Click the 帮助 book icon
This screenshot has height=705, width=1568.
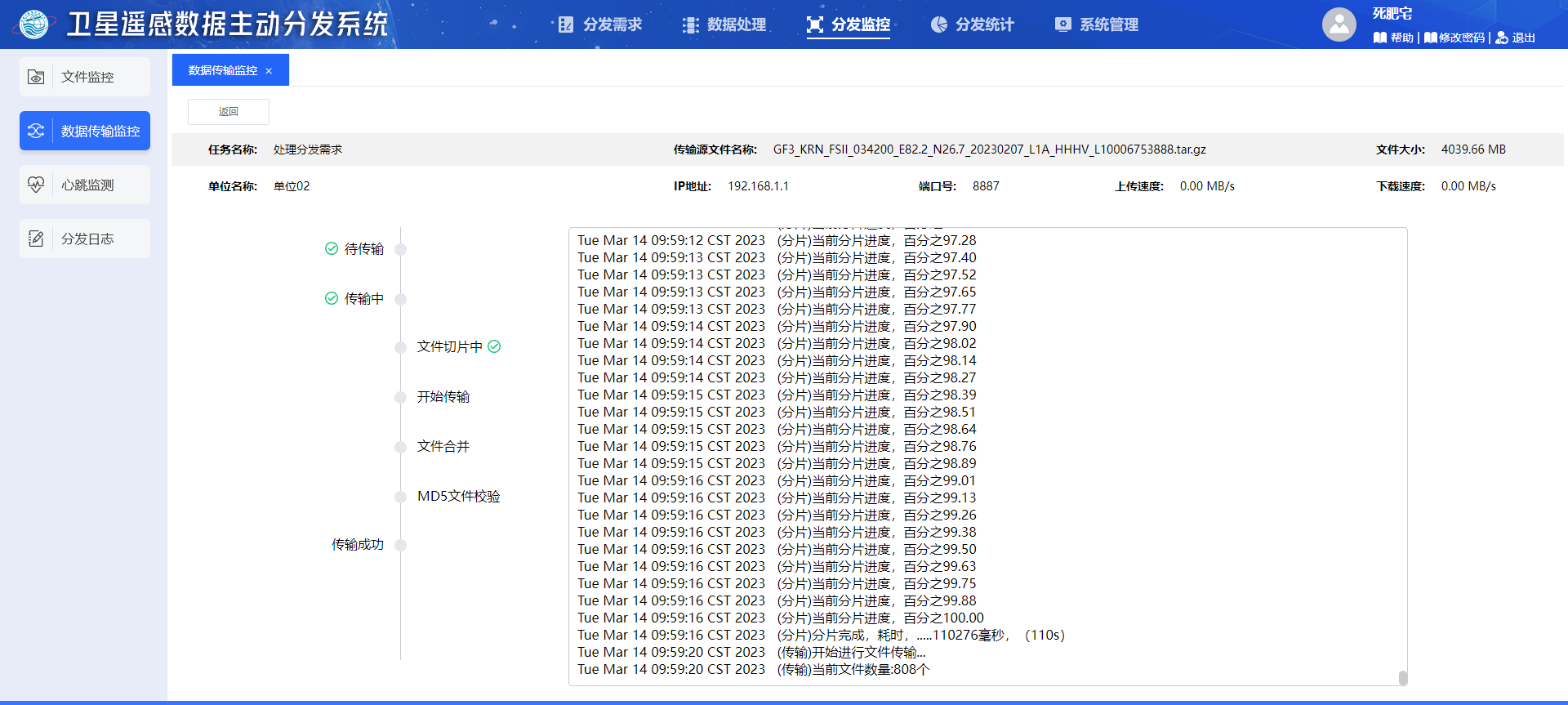(1380, 38)
